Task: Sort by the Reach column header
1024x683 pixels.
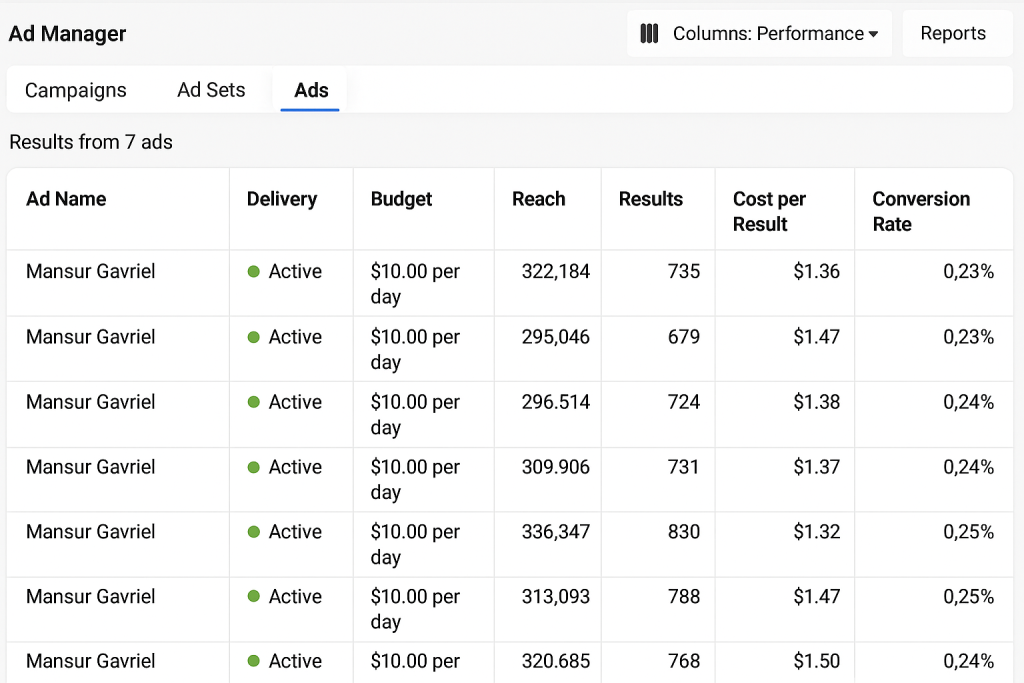Action: [538, 199]
